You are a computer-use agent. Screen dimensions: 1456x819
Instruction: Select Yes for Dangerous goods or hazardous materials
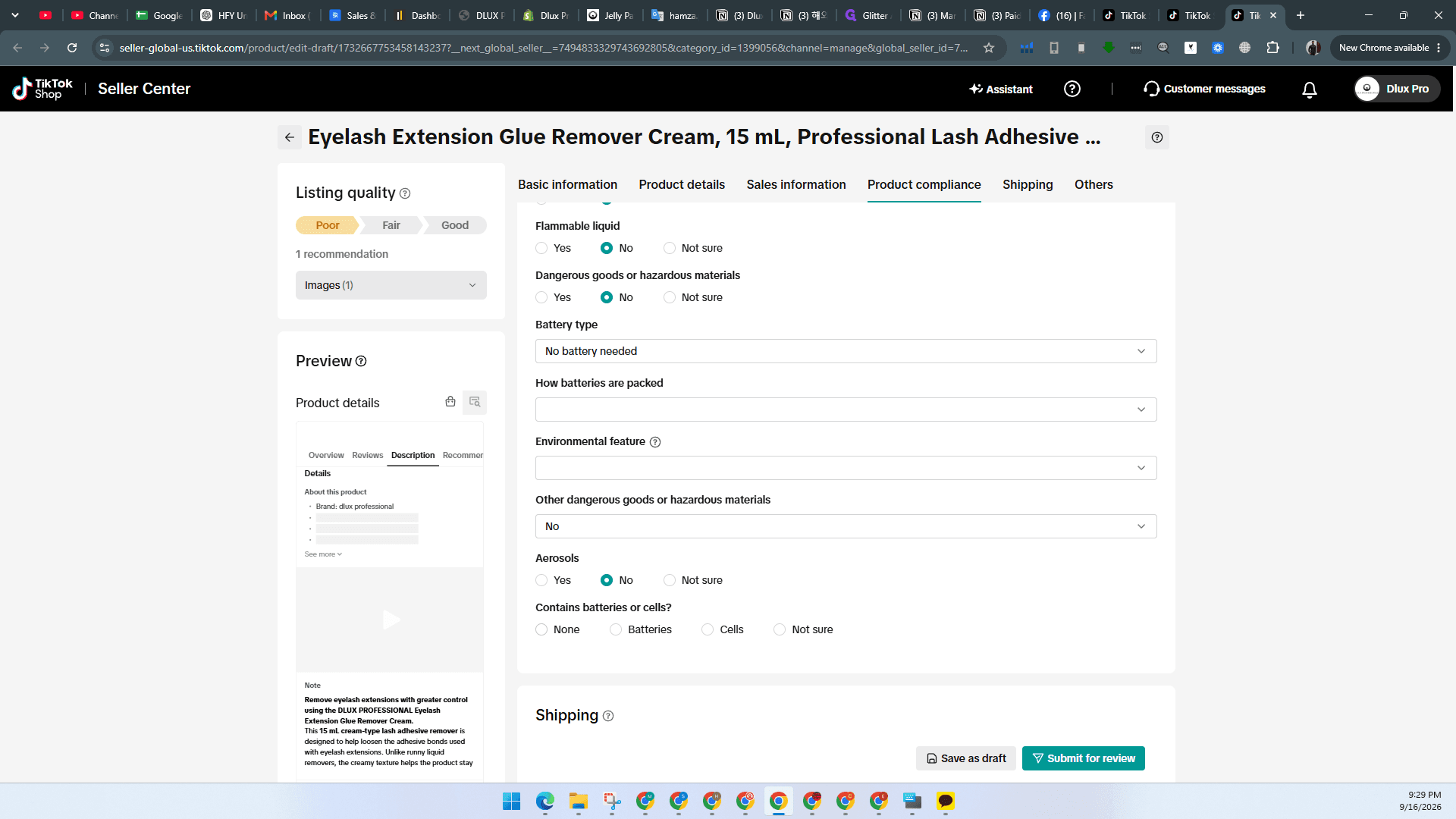click(541, 297)
